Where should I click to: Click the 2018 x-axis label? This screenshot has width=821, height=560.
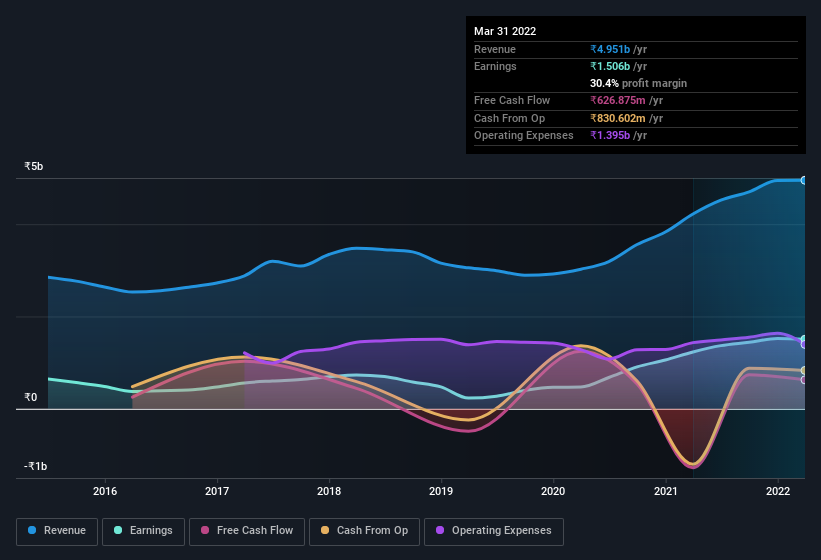click(329, 491)
